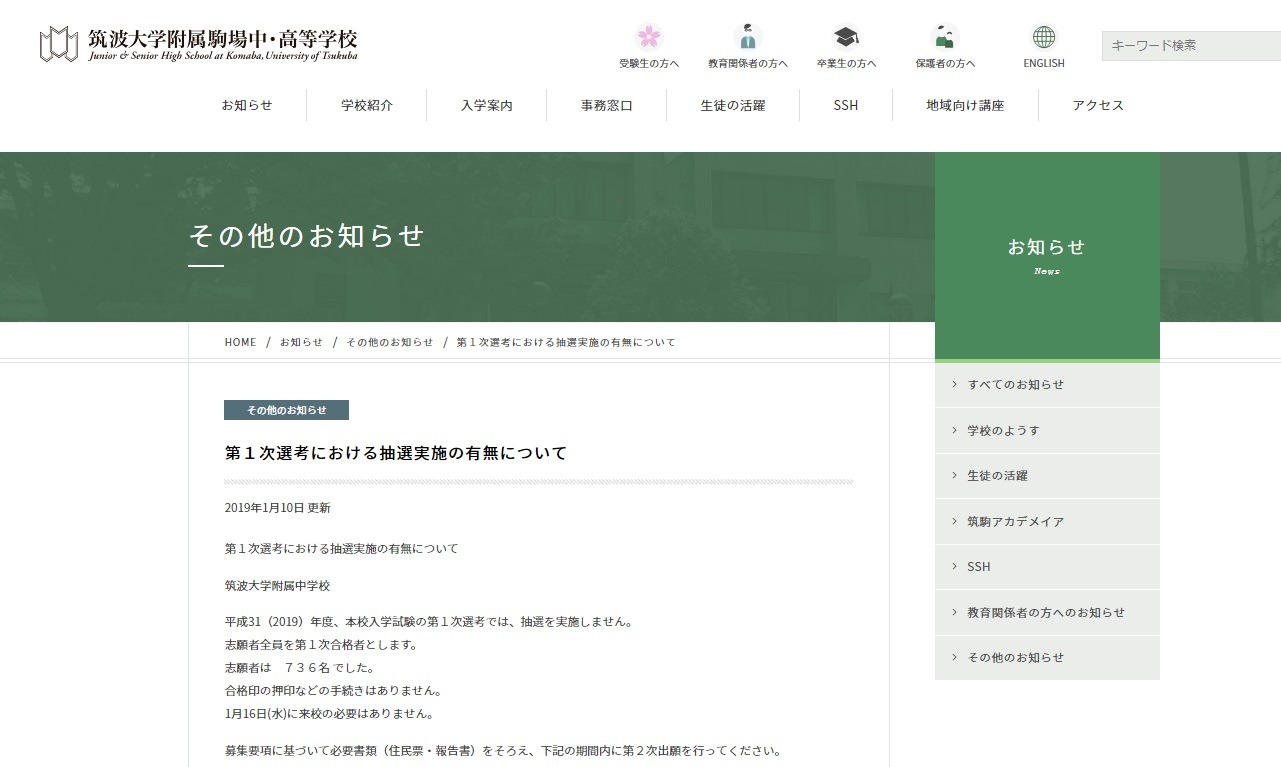Click the News icon in green sidebar header

(1046, 270)
